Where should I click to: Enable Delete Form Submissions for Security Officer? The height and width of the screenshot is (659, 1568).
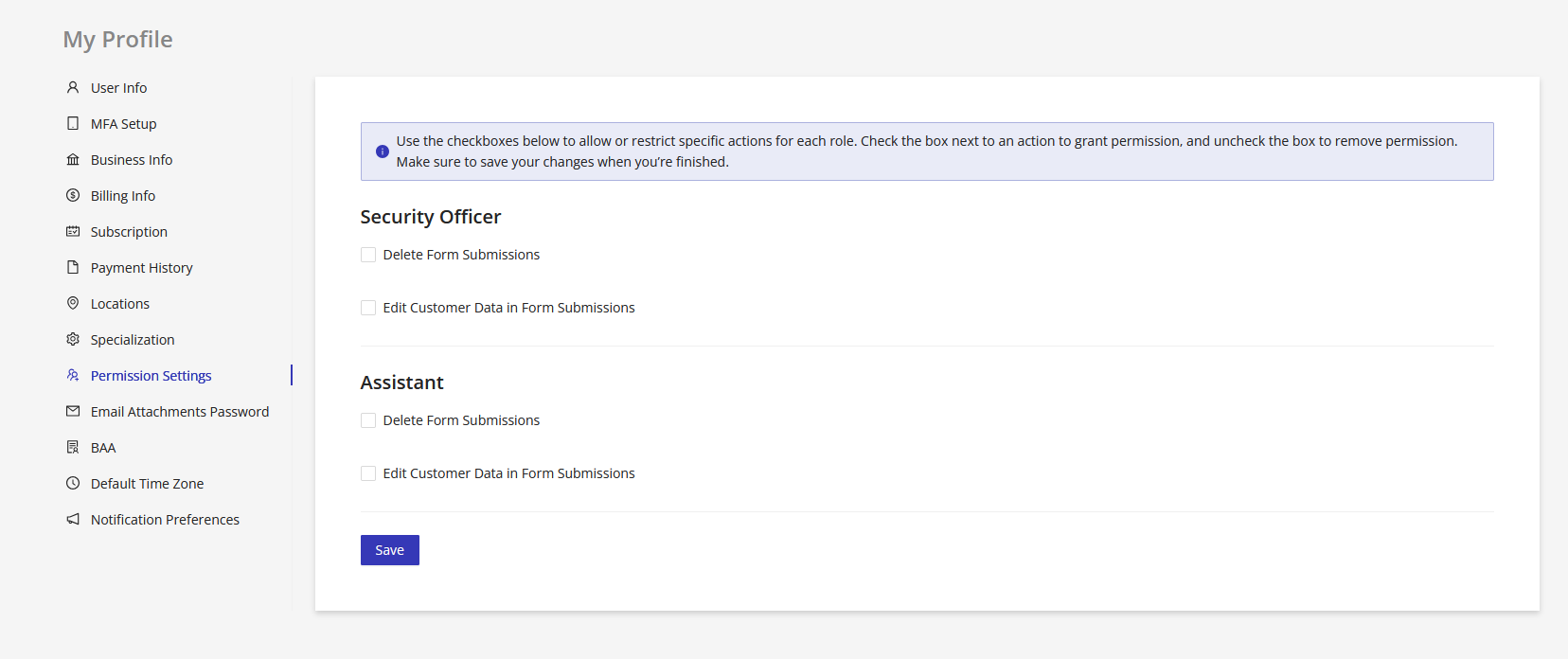point(368,255)
